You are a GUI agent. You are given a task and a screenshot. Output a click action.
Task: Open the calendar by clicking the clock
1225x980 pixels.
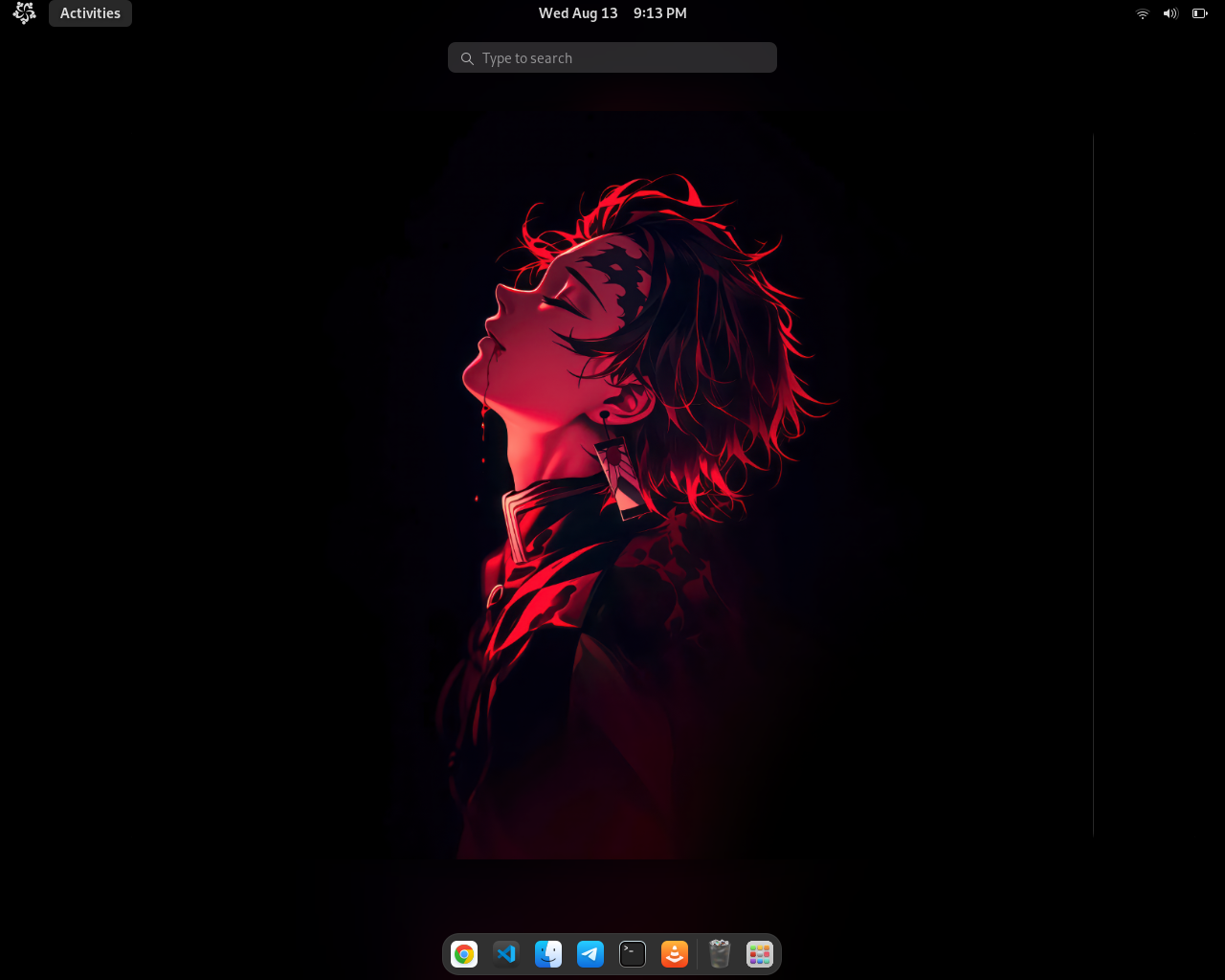tap(612, 12)
